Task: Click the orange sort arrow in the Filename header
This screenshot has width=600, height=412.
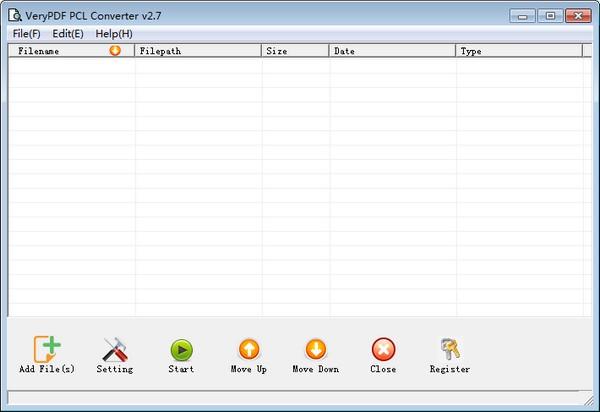Action: point(115,50)
